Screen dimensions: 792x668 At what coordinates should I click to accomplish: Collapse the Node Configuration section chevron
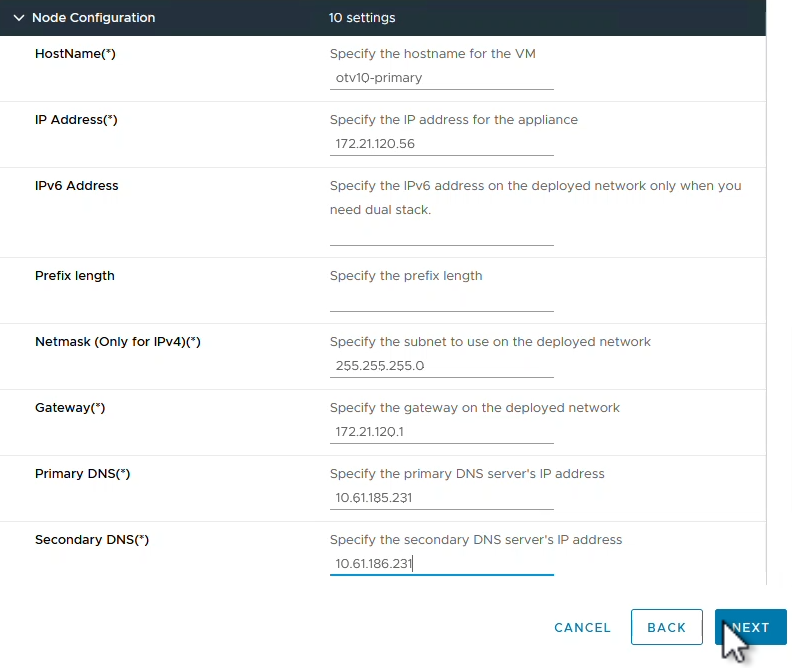19,18
